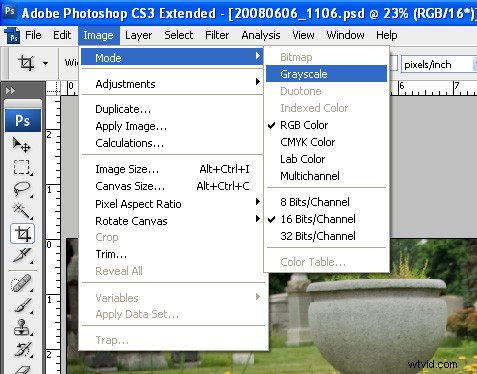Switch to 8 Bits/Channel
The width and height of the screenshot is (477, 374).
[327, 202]
